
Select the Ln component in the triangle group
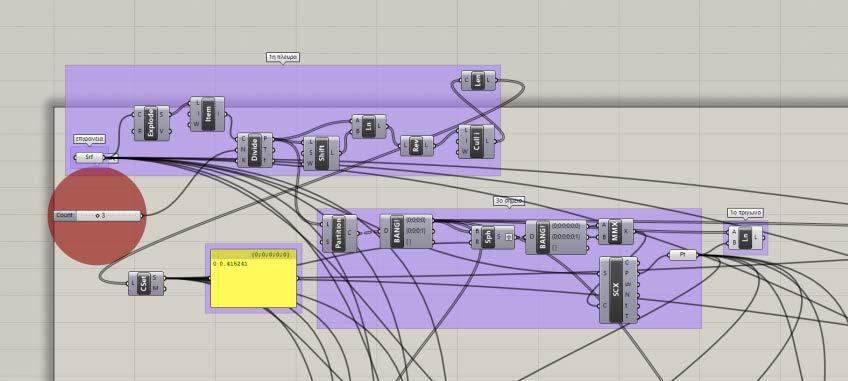tap(745, 237)
